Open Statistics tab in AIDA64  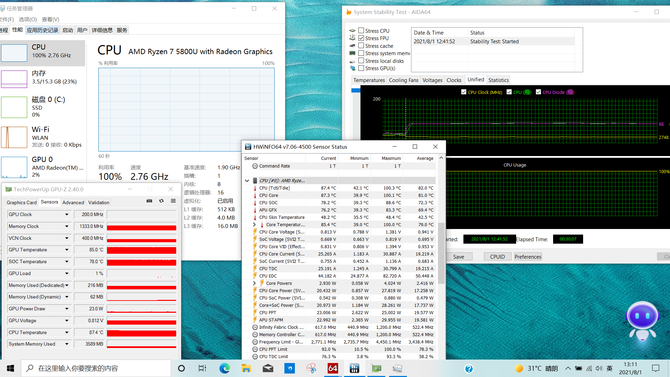coord(498,80)
